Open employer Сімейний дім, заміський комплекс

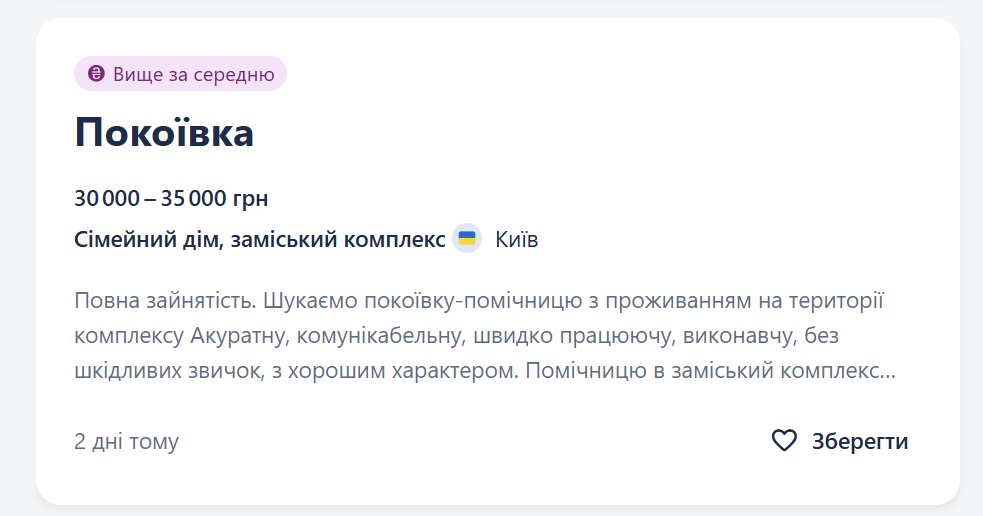point(260,240)
